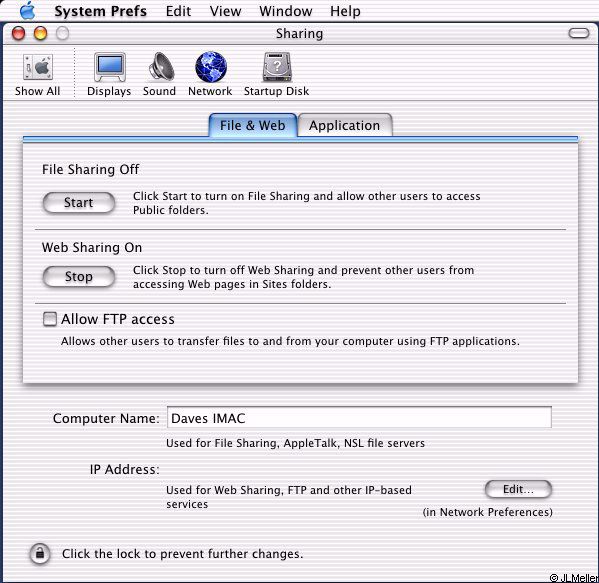Switch to the Application tab
Screen dimensions: 599x583
coord(345,125)
